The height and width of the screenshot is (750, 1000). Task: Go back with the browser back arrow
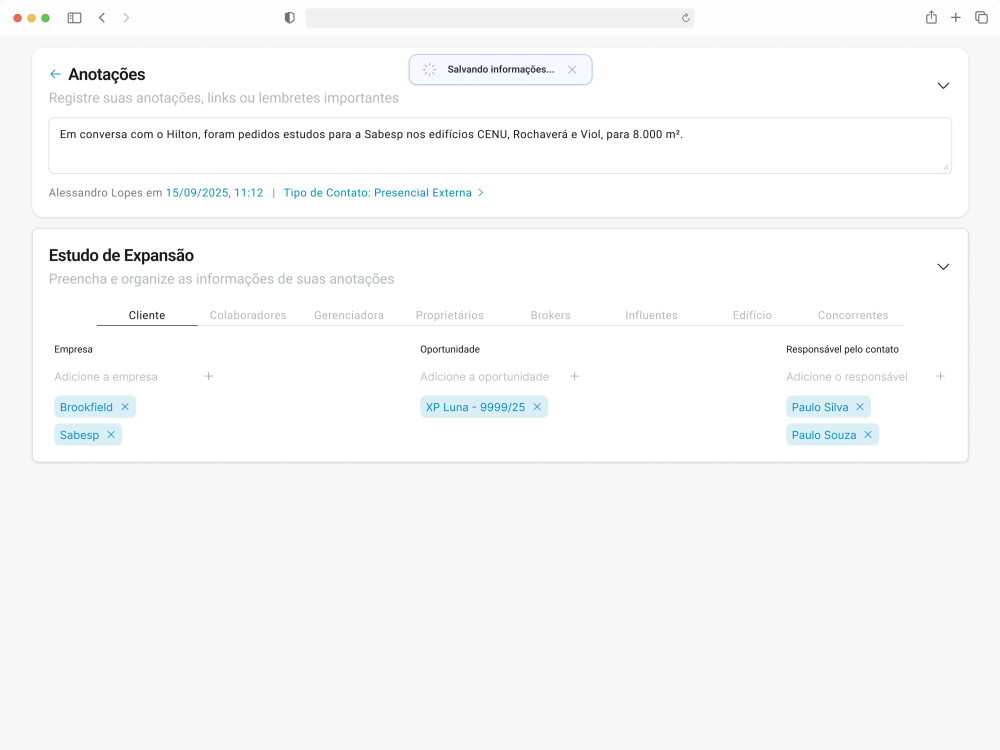point(102,18)
